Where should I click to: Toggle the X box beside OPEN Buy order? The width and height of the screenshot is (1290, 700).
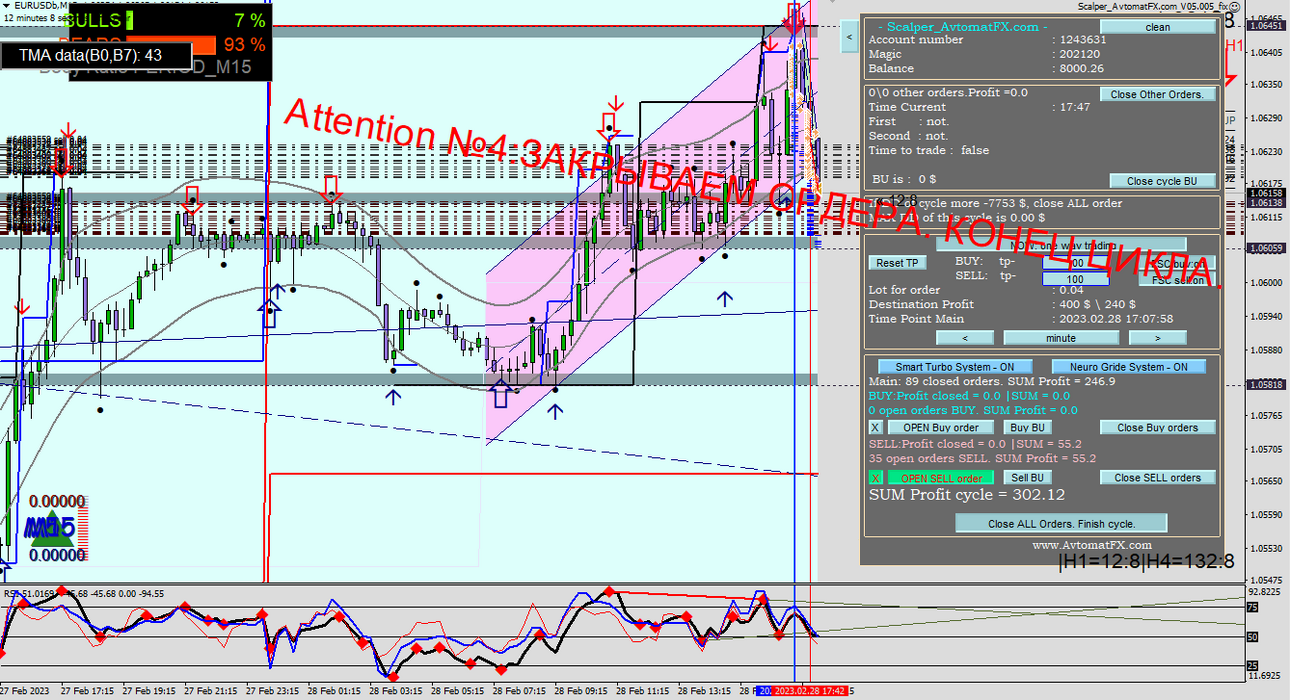(x=876, y=427)
